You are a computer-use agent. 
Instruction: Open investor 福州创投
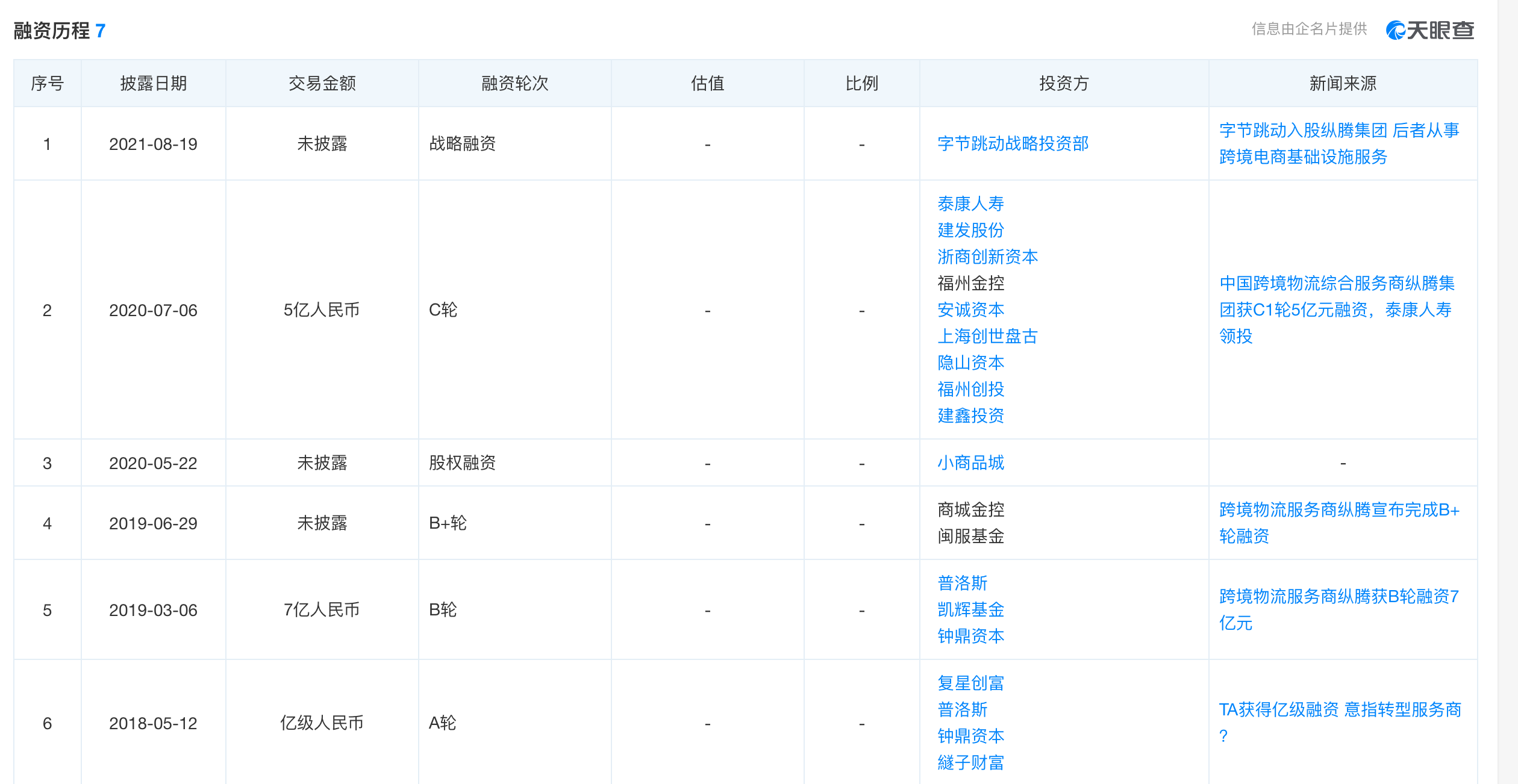(x=971, y=389)
